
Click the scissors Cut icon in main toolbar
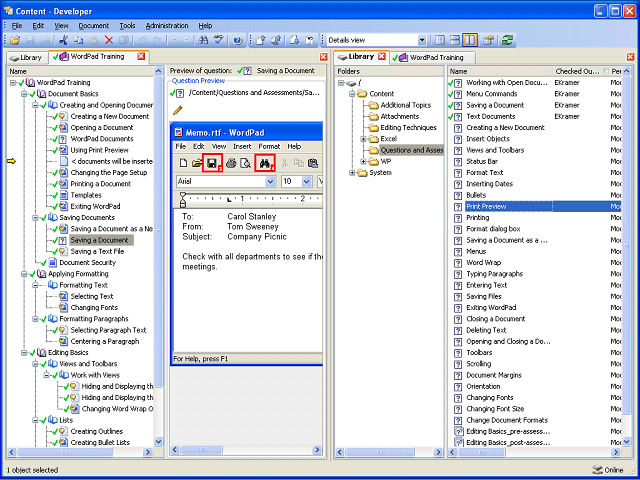coord(63,40)
